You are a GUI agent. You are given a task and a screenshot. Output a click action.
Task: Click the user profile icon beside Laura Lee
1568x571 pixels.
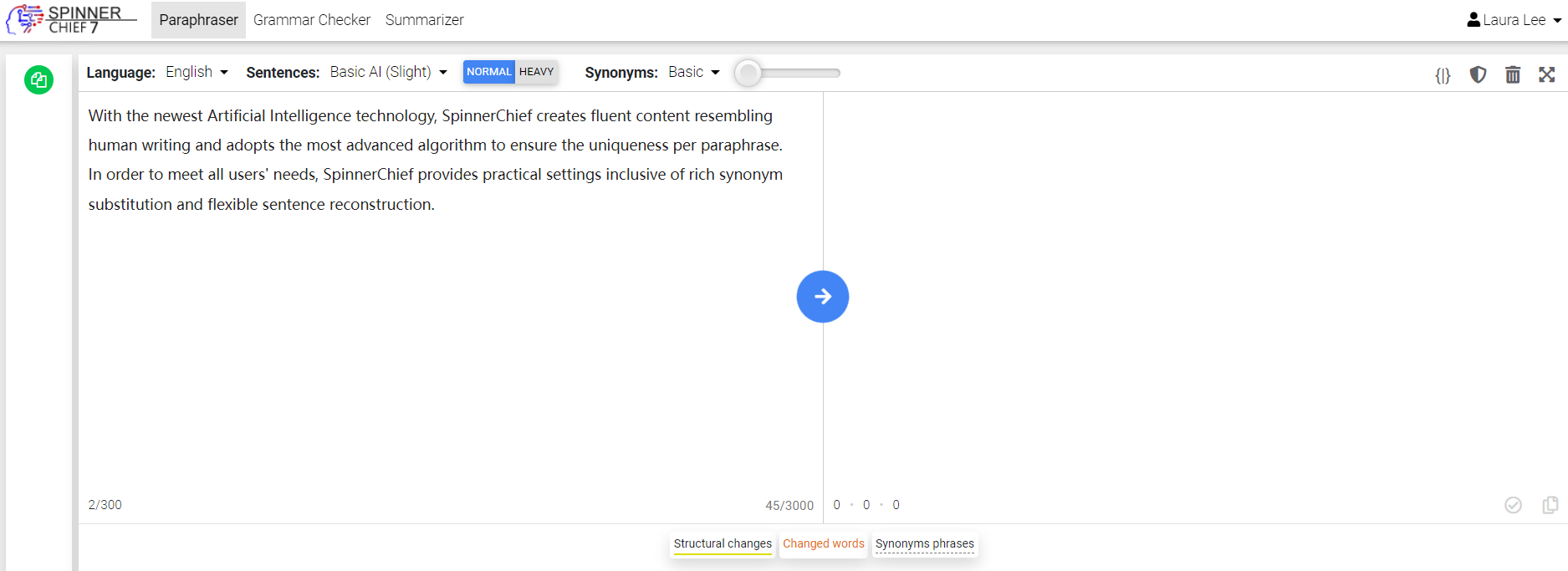point(1474,19)
